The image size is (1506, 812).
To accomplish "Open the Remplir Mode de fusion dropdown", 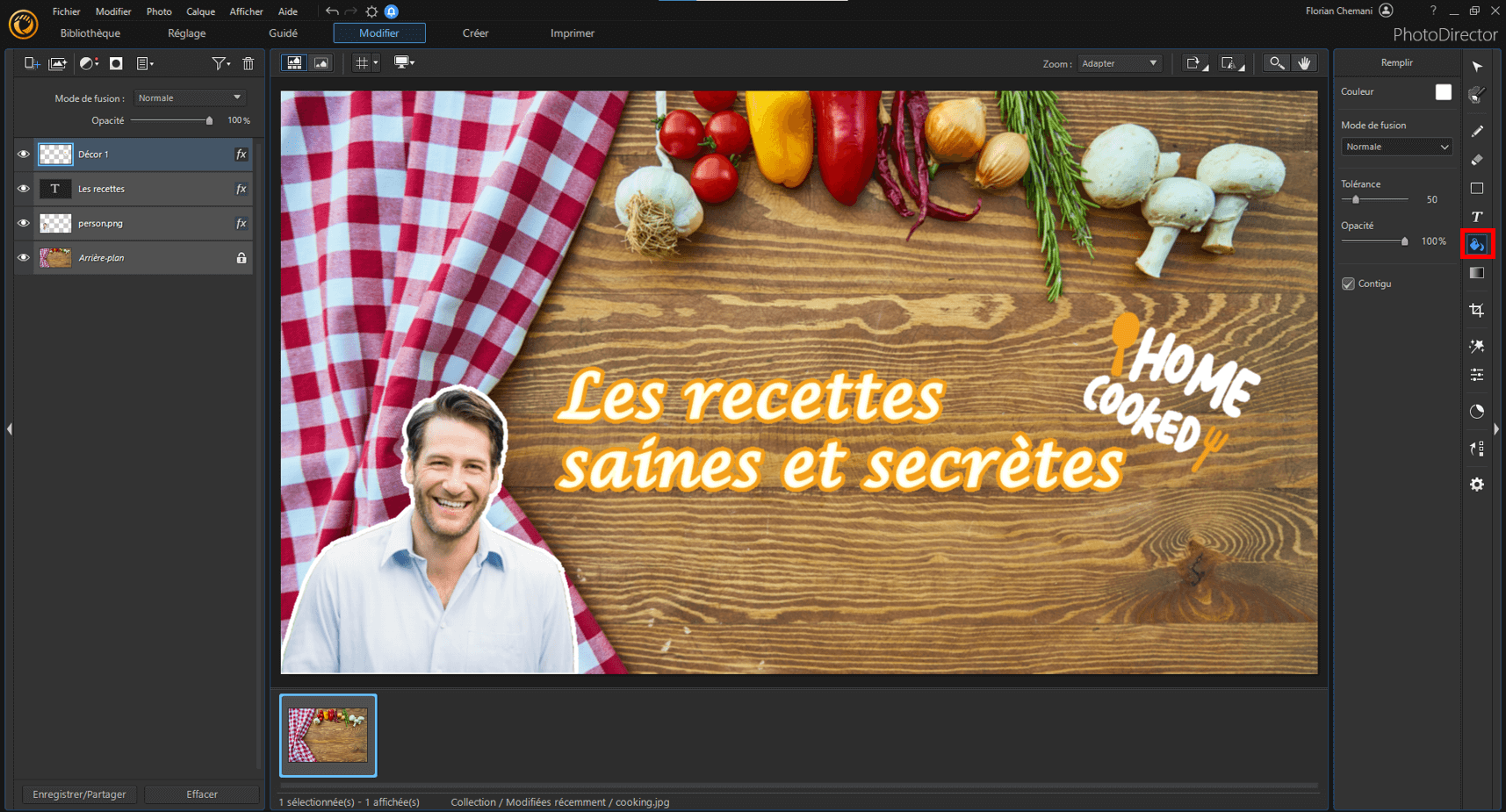I will coord(1397,147).
